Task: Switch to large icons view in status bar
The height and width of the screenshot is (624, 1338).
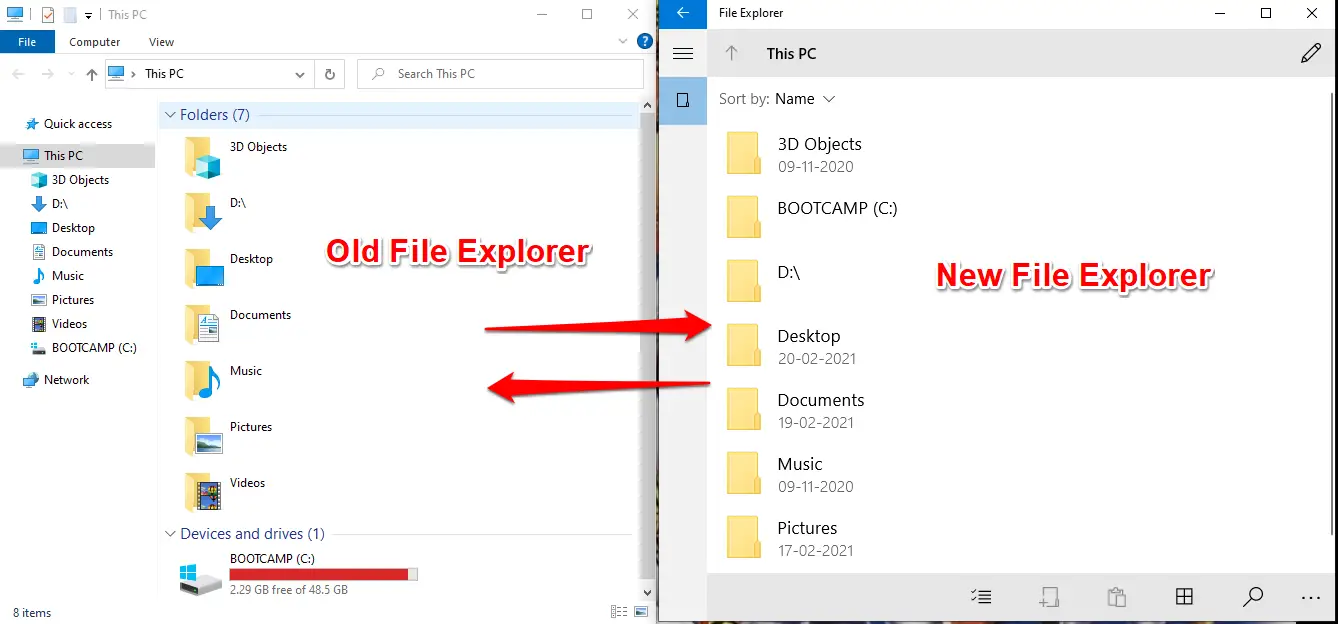Action: (641, 612)
